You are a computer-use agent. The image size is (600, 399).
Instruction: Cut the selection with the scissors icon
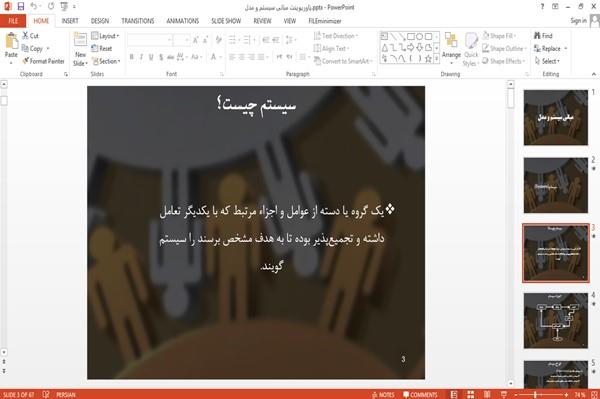coord(25,36)
